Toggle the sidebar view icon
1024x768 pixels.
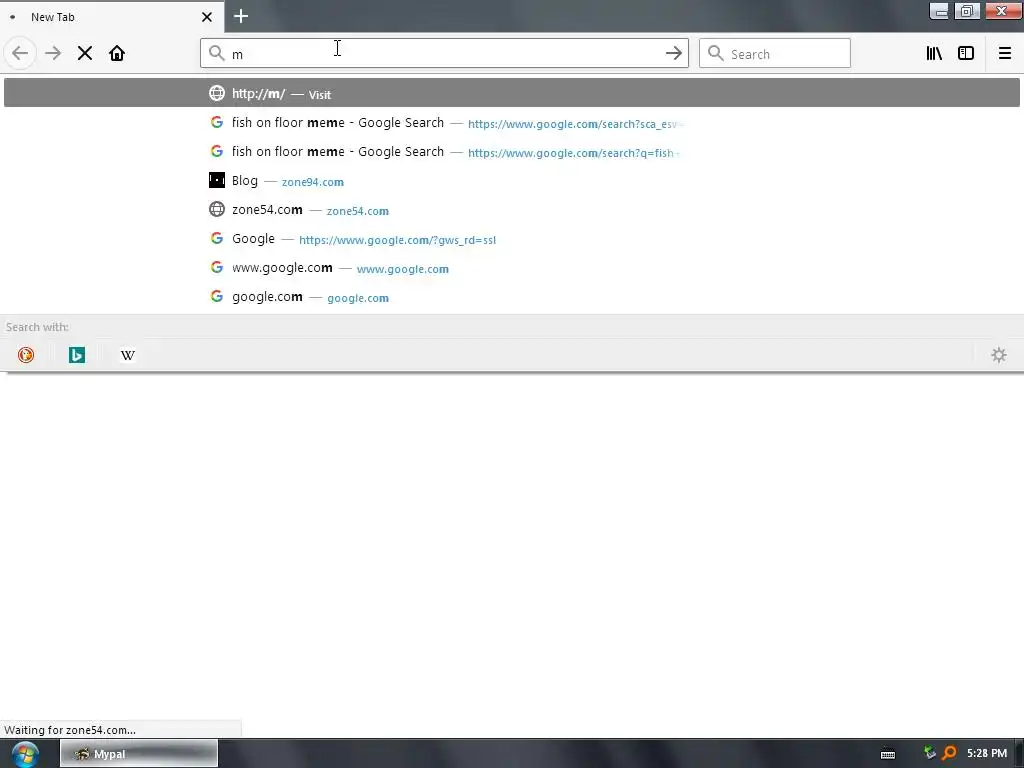(966, 53)
